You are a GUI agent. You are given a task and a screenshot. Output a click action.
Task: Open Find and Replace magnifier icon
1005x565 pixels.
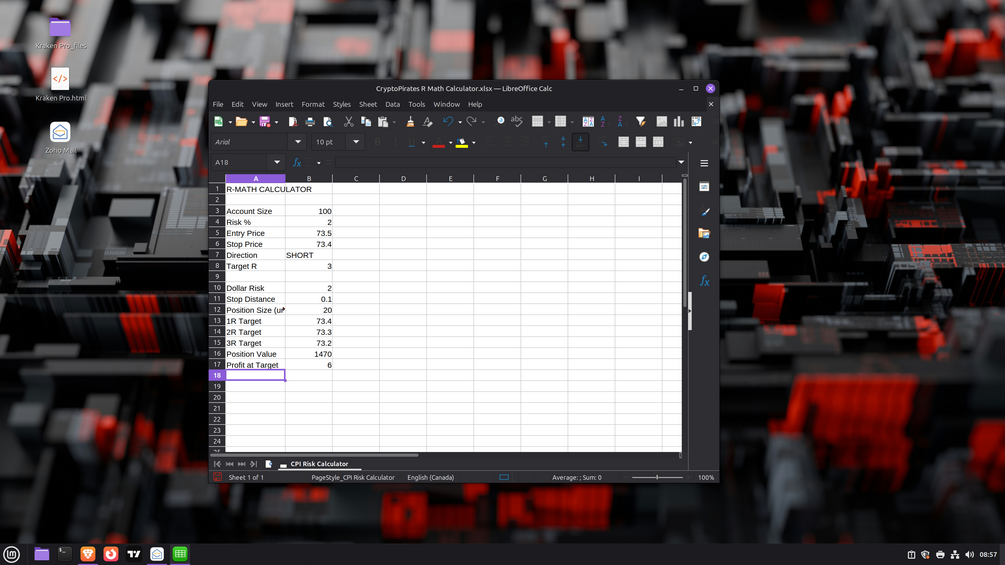pyautogui.click(x=501, y=121)
